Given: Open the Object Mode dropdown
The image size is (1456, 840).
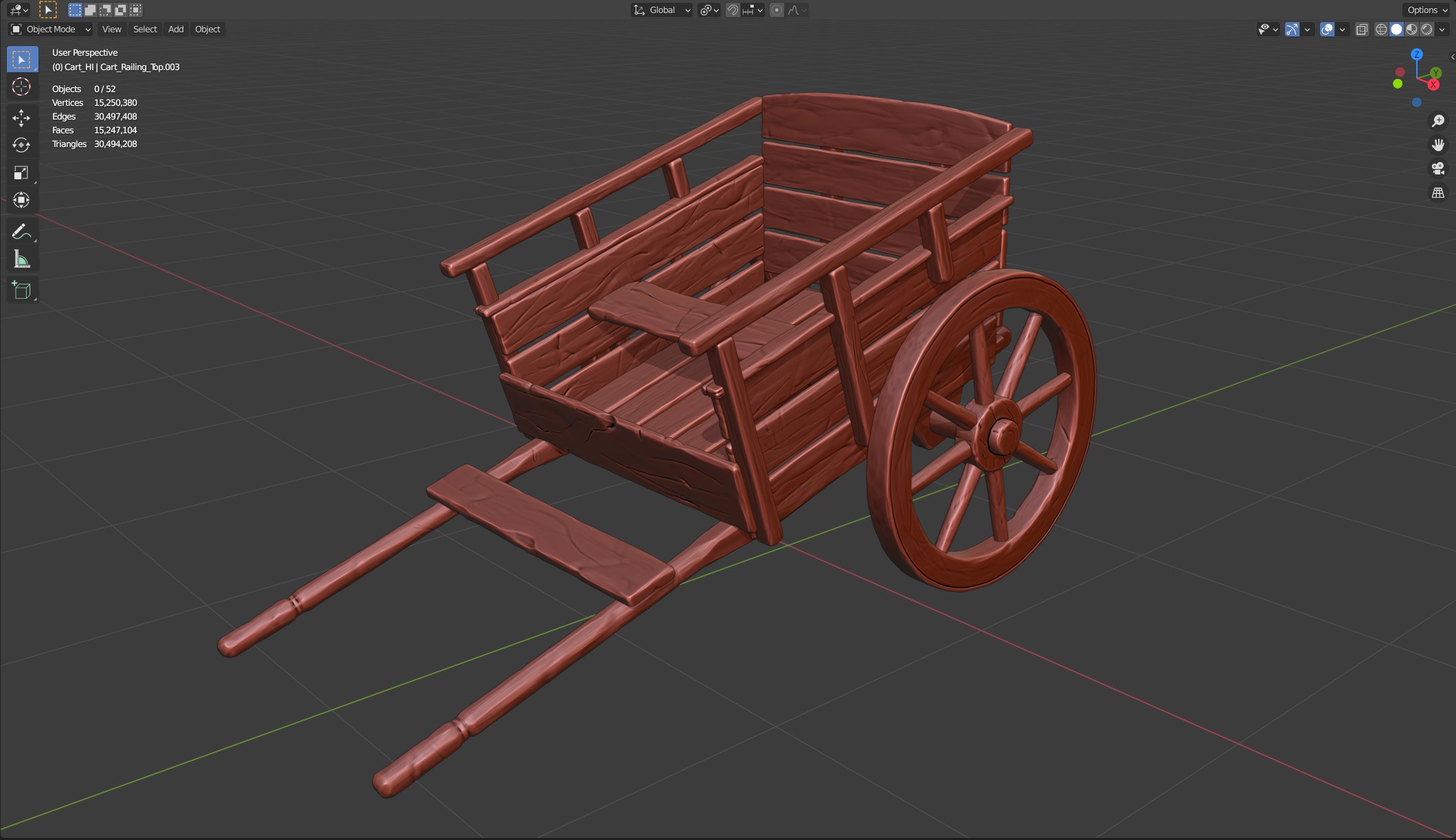Looking at the screenshot, I should (x=50, y=29).
